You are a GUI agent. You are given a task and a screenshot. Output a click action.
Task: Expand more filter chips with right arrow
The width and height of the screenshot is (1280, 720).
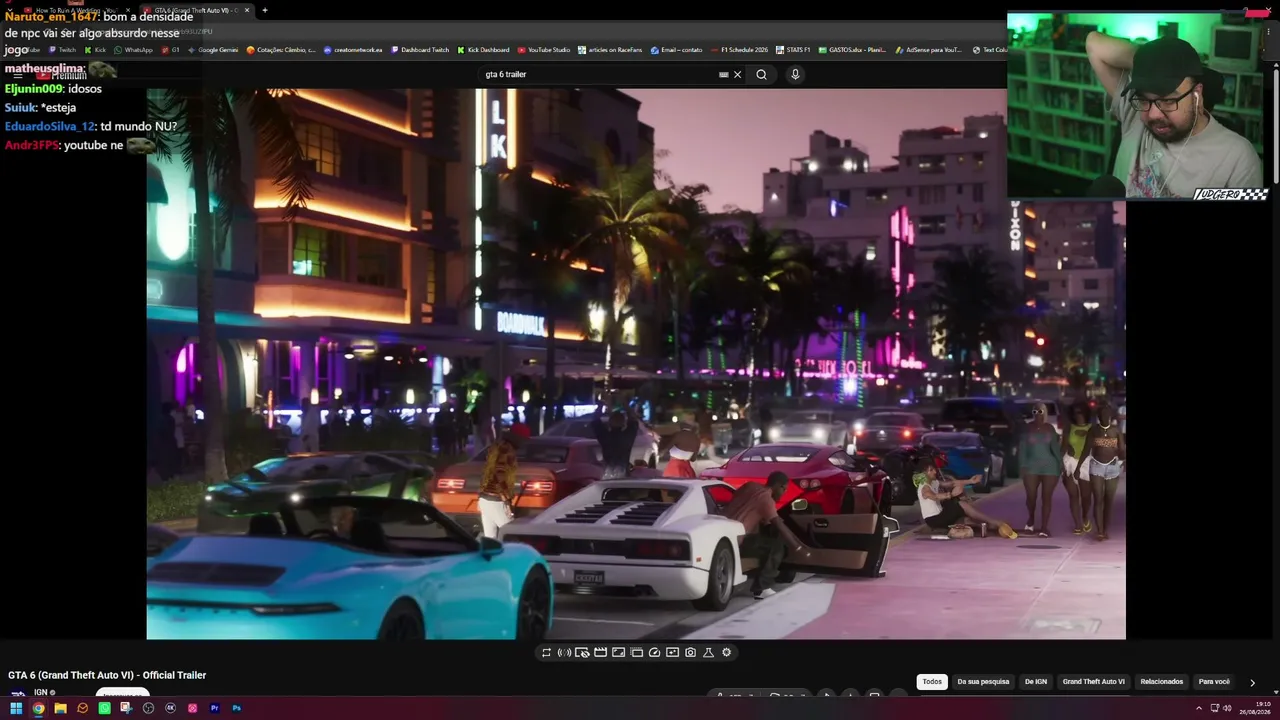[1252, 683]
